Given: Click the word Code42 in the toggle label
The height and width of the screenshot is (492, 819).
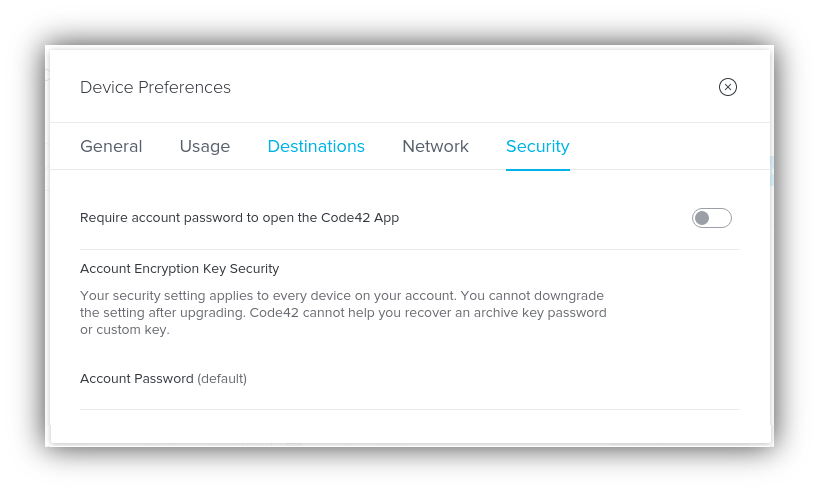Looking at the screenshot, I should pos(345,217).
